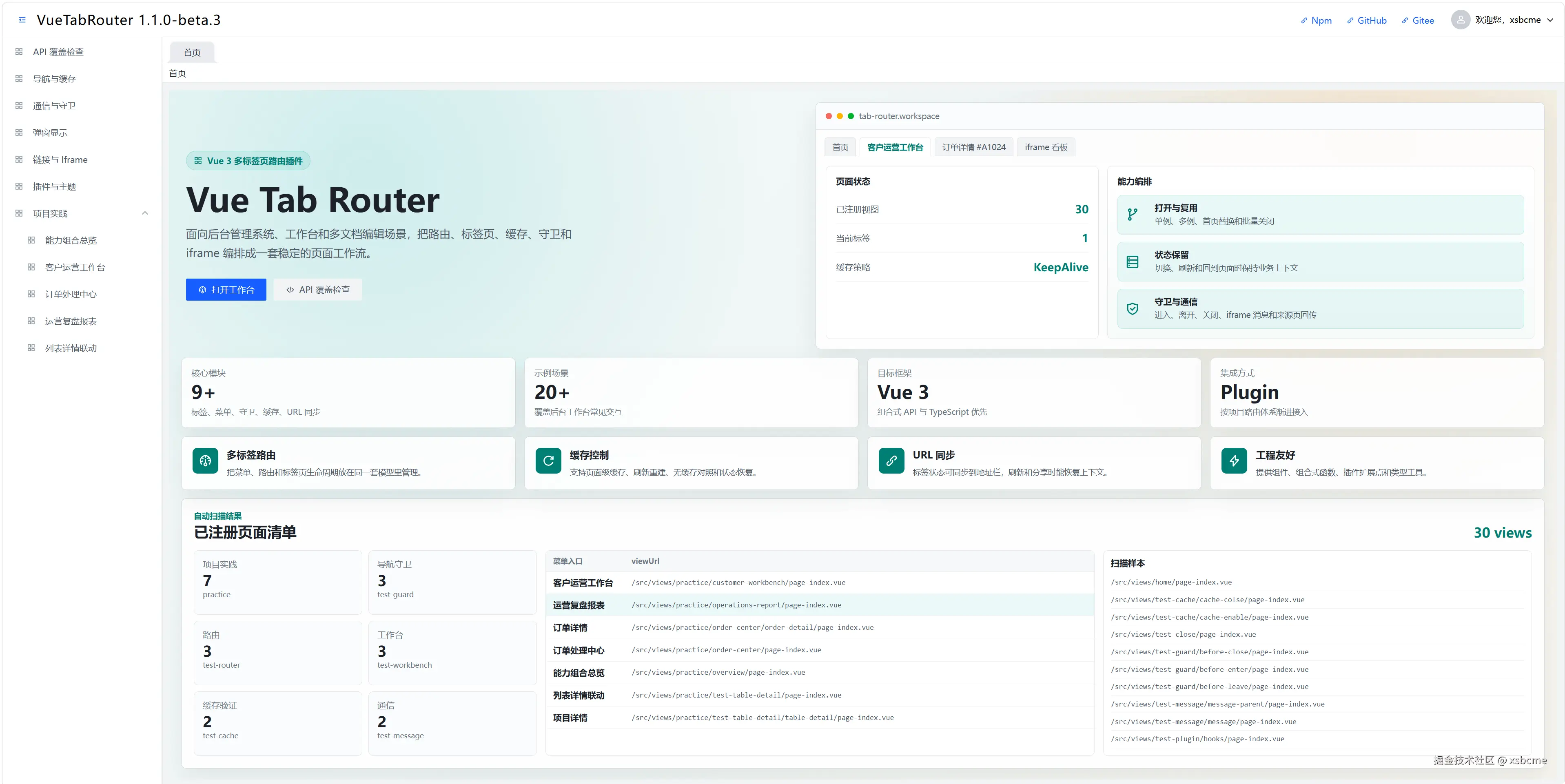Select the 缓存验证 test-cache card

(278, 723)
